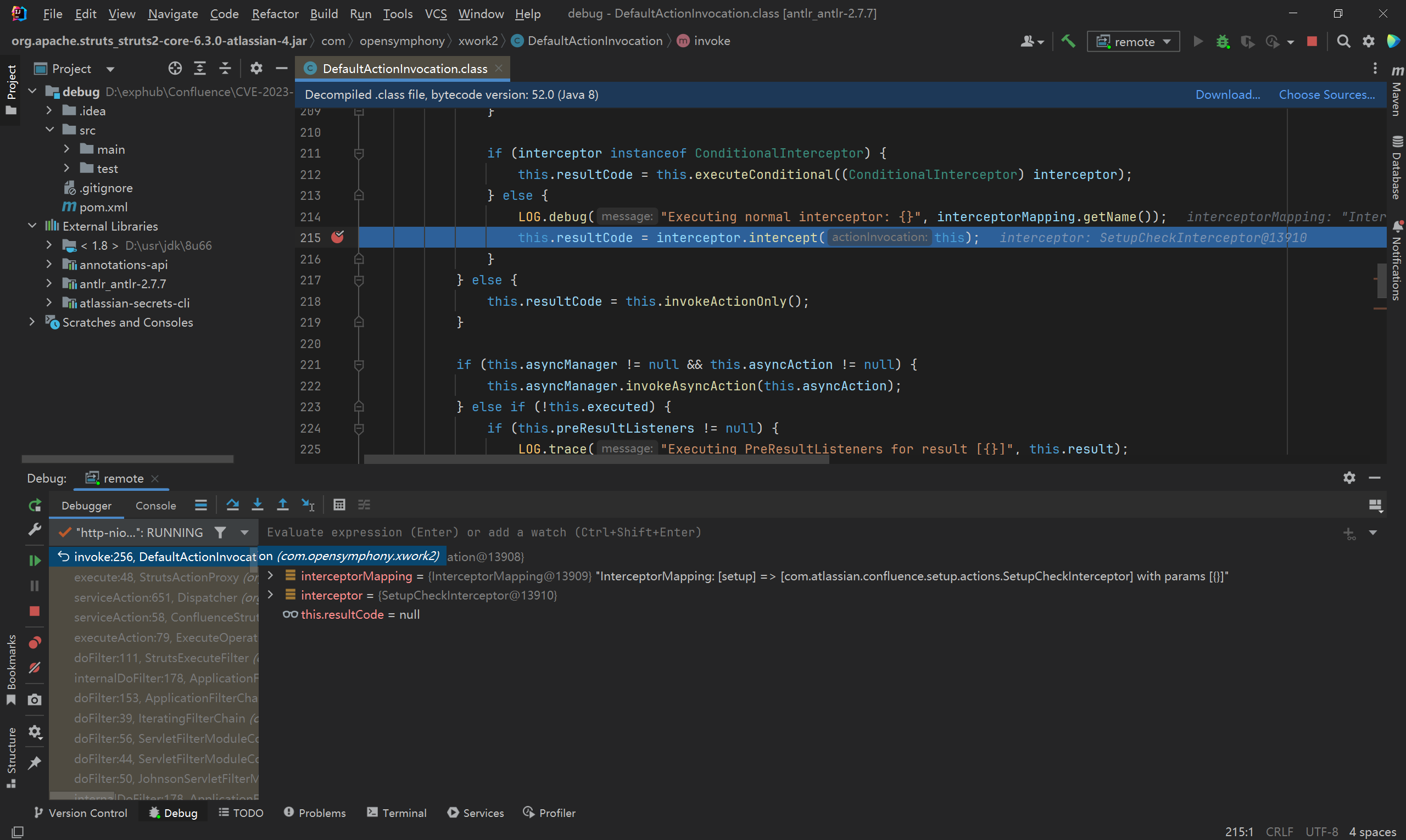This screenshot has height=840, width=1406.
Task: Open the Problems tool window
Action: pos(314,812)
